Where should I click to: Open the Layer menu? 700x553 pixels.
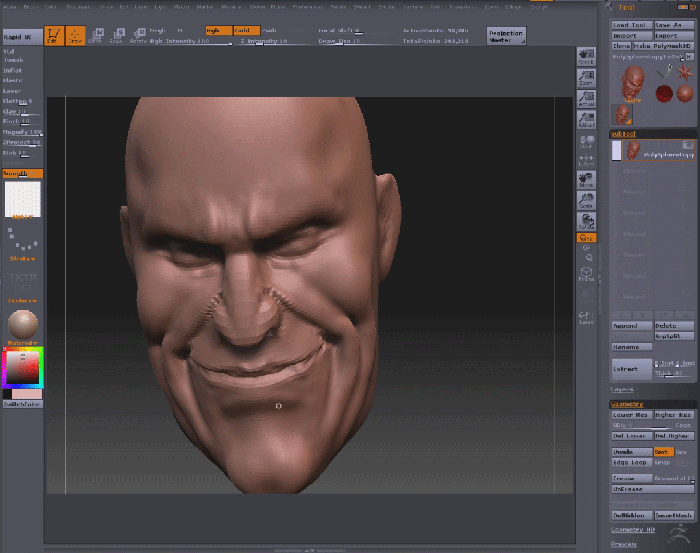pyautogui.click(x=141, y=5)
